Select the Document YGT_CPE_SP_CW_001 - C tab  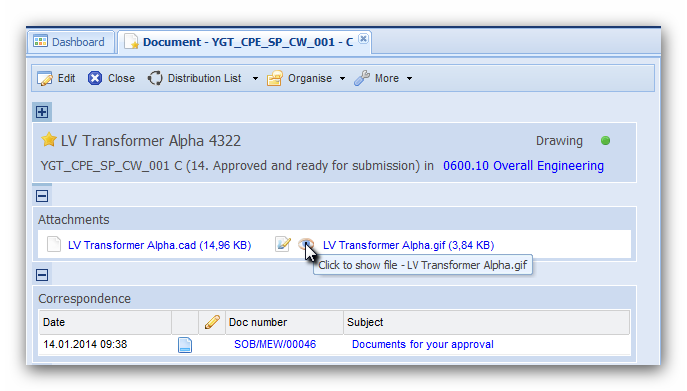tap(244, 42)
